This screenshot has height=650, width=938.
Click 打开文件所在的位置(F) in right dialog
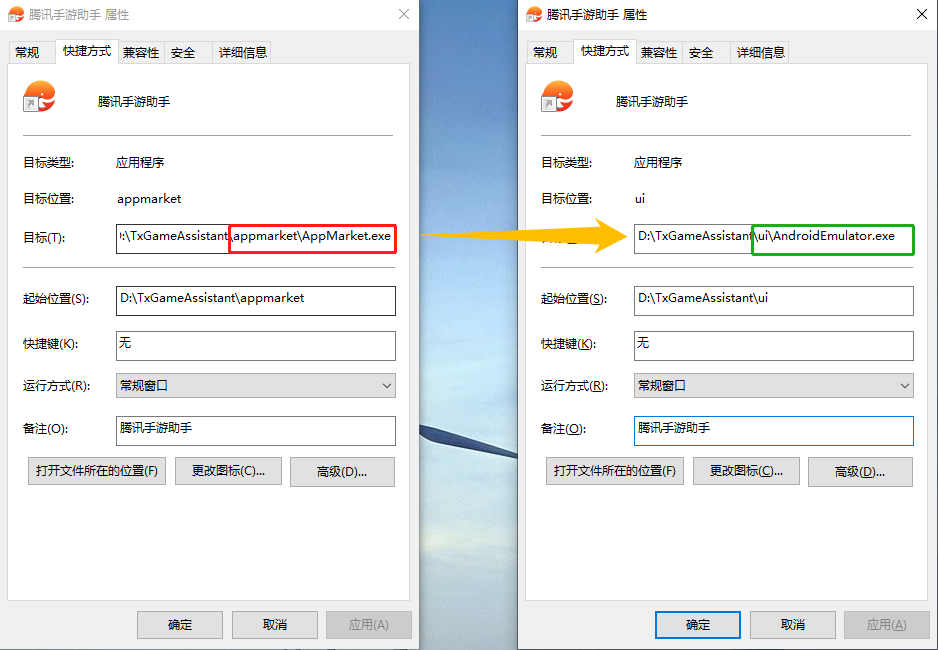click(x=614, y=471)
